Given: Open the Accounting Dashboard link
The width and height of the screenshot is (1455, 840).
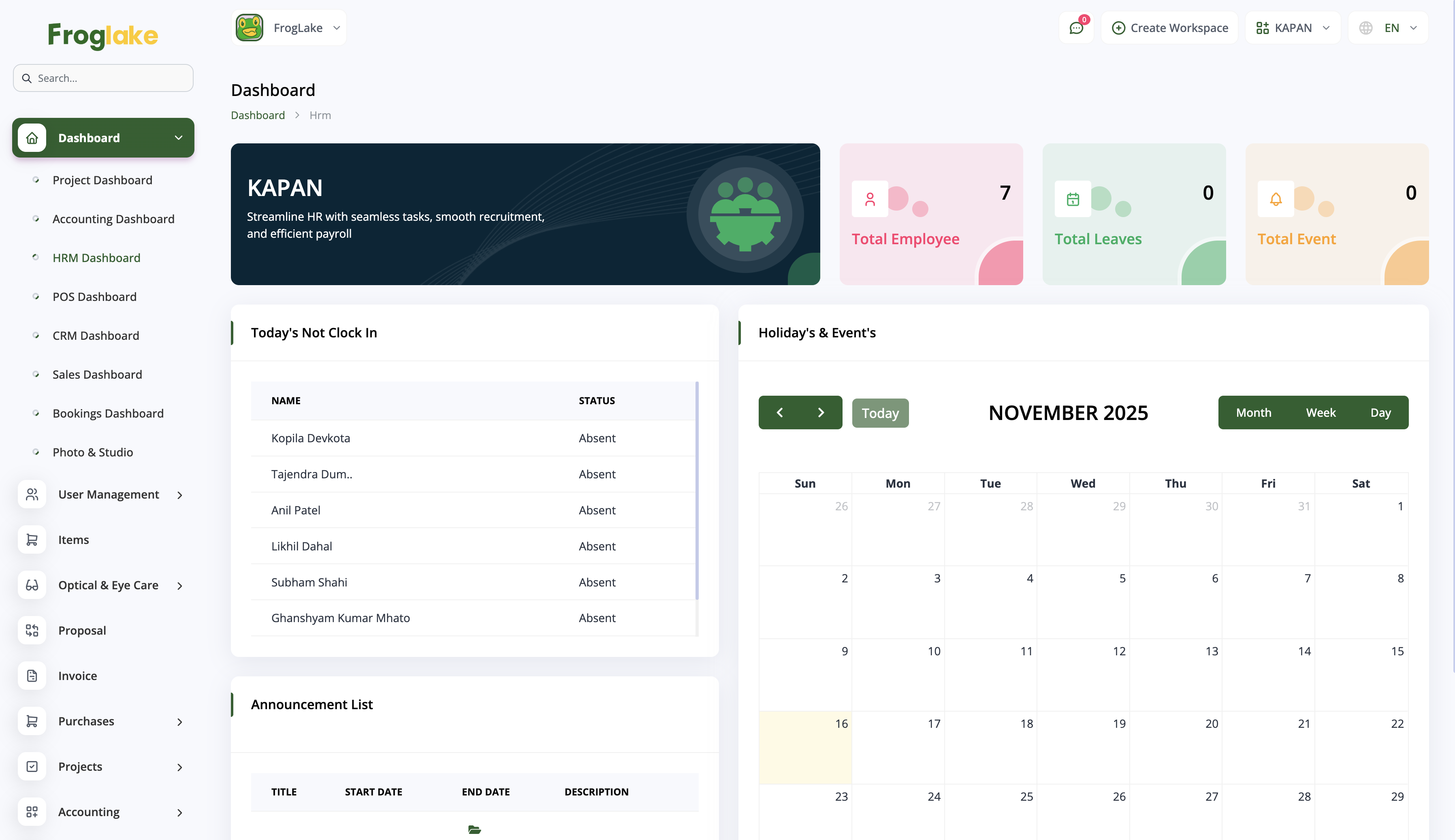Looking at the screenshot, I should point(113,219).
